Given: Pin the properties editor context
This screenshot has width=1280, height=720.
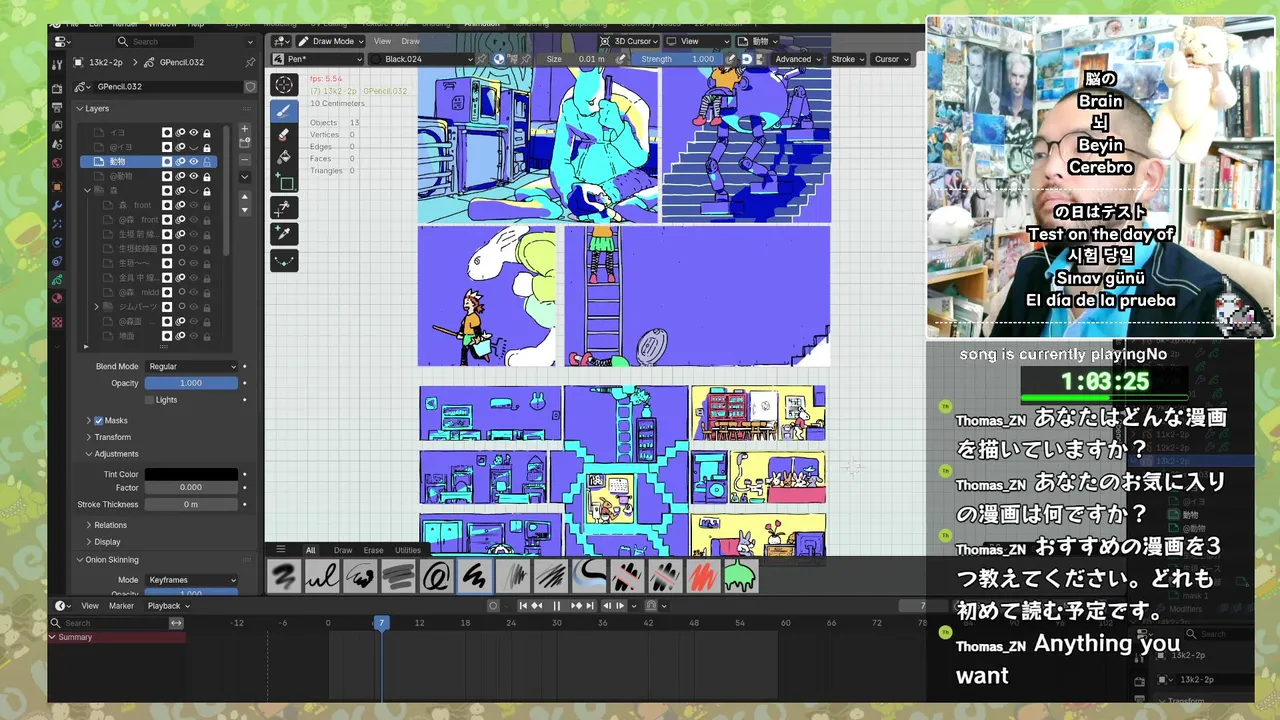Looking at the screenshot, I should tap(250, 62).
